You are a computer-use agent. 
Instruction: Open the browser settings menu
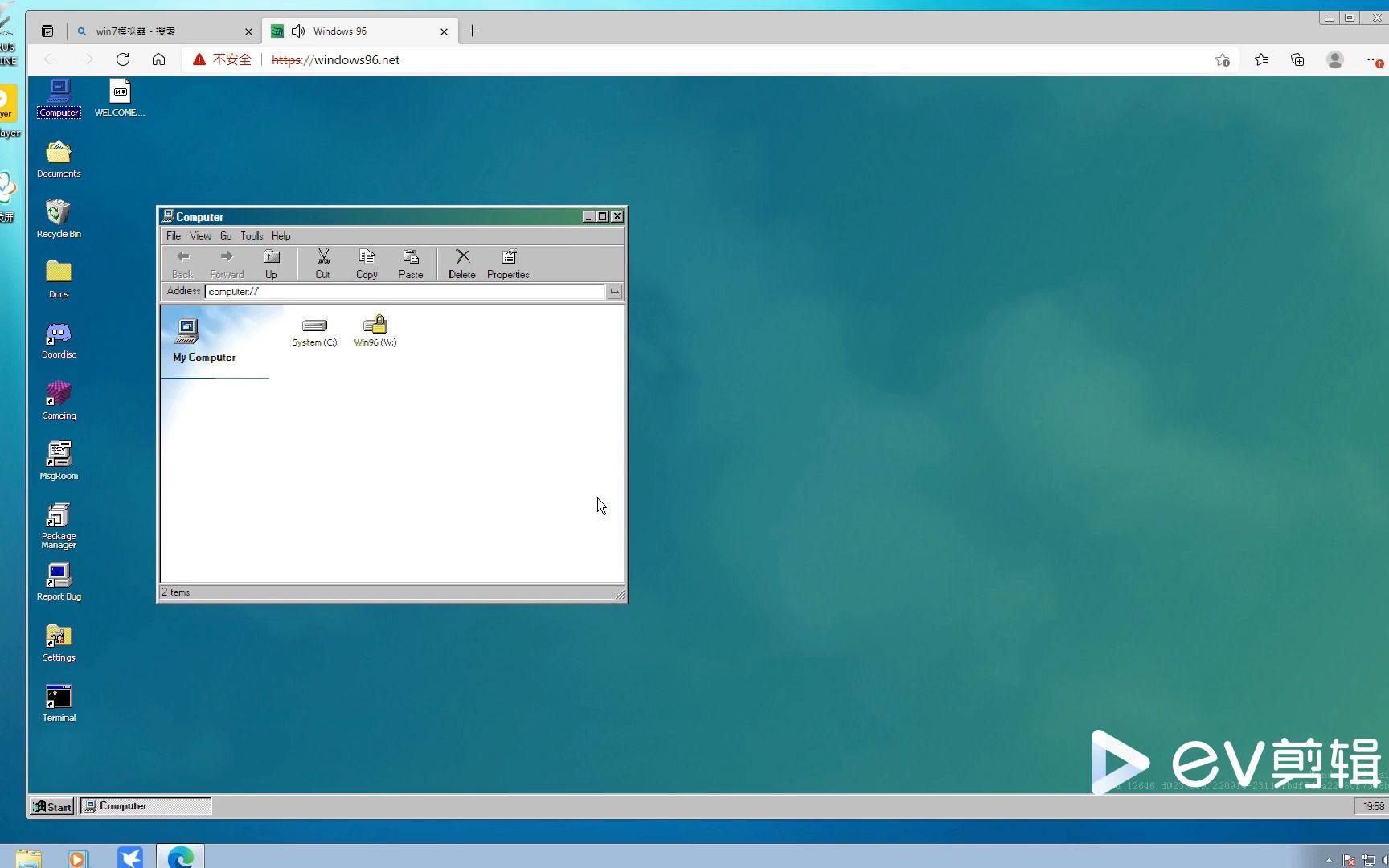[1374, 59]
